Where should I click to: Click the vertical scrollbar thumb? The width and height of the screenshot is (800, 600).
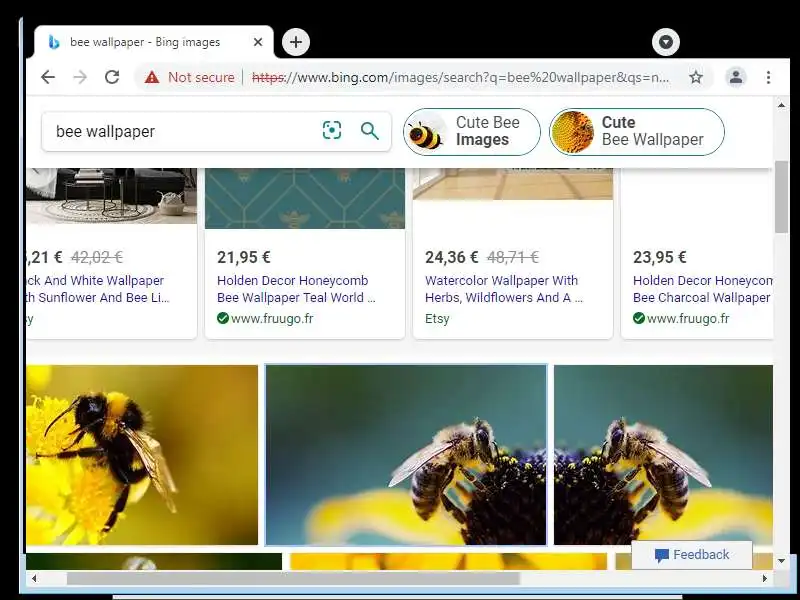pos(781,196)
